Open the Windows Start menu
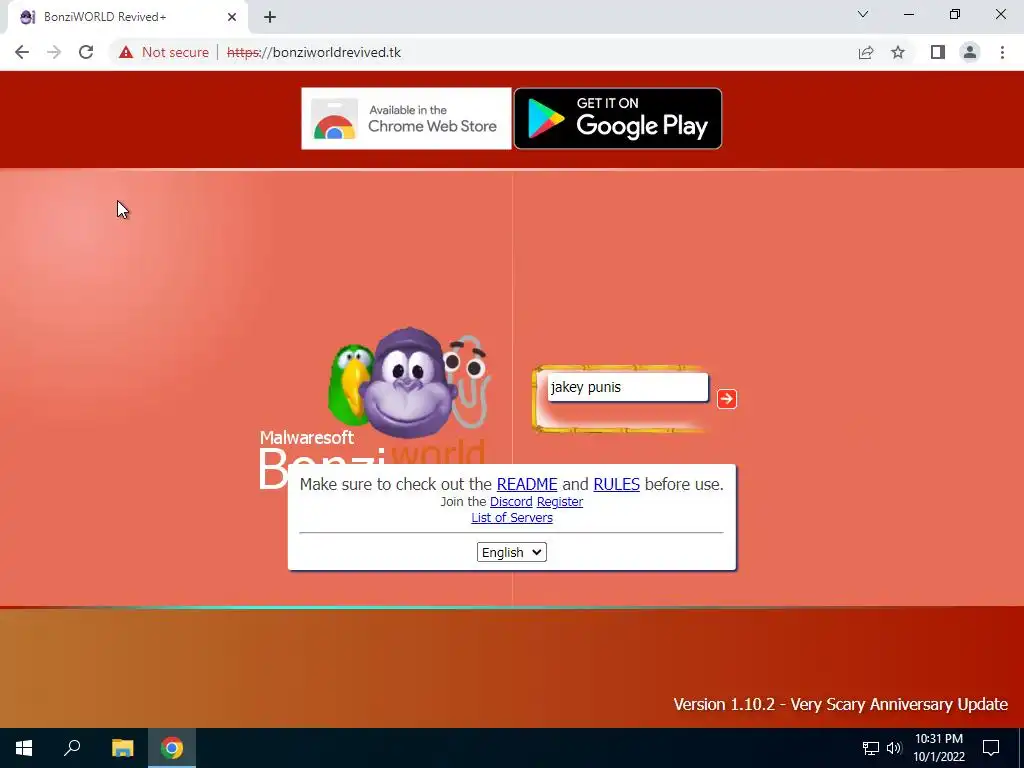This screenshot has height=768, width=1024. (24, 748)
